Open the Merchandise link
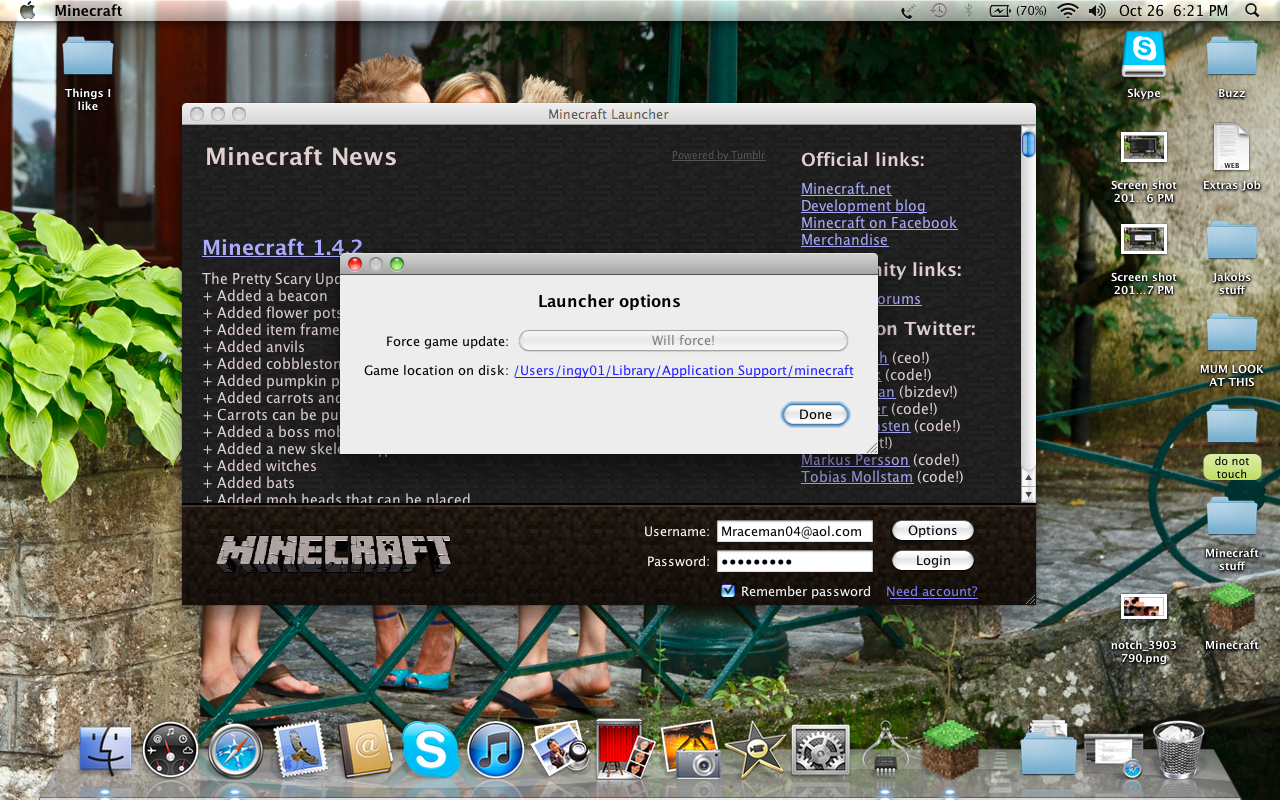This screenshot has height=800, width=1280. point(844,240)
